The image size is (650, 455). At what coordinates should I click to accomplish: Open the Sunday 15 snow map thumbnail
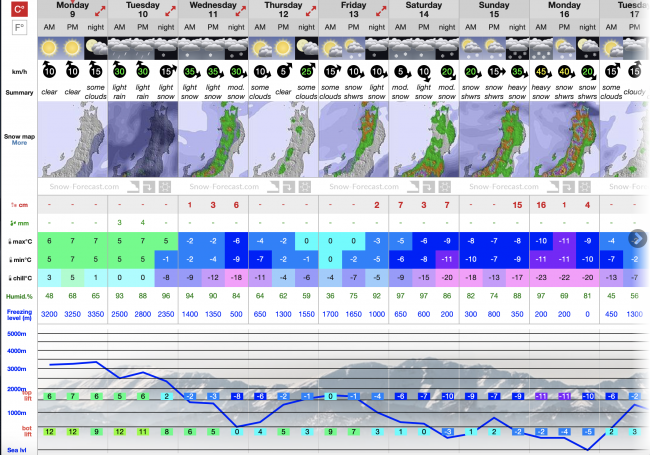coord(494,140)
